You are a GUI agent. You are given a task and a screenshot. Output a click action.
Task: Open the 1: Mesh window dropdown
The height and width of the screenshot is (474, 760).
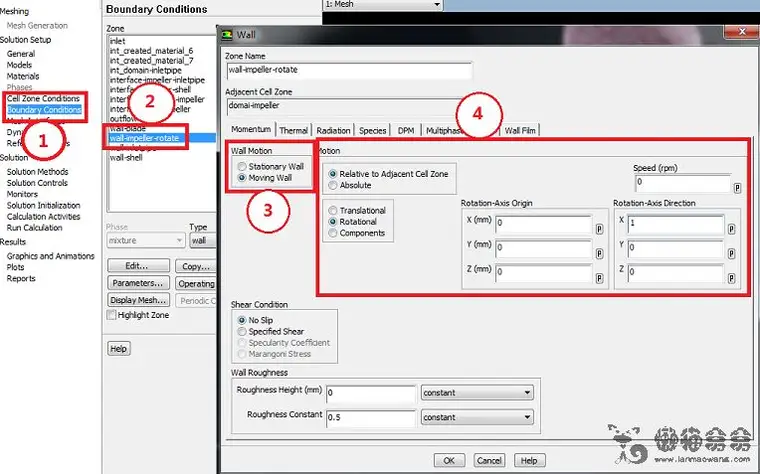[x=383, y=4]
